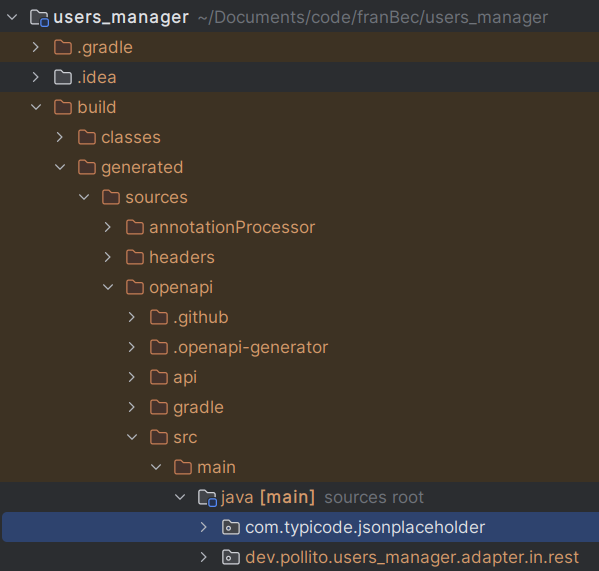The width and height of the screenshot is (599, 571).
Task: Expand the gradle folder under openapi
Action: 132,407
